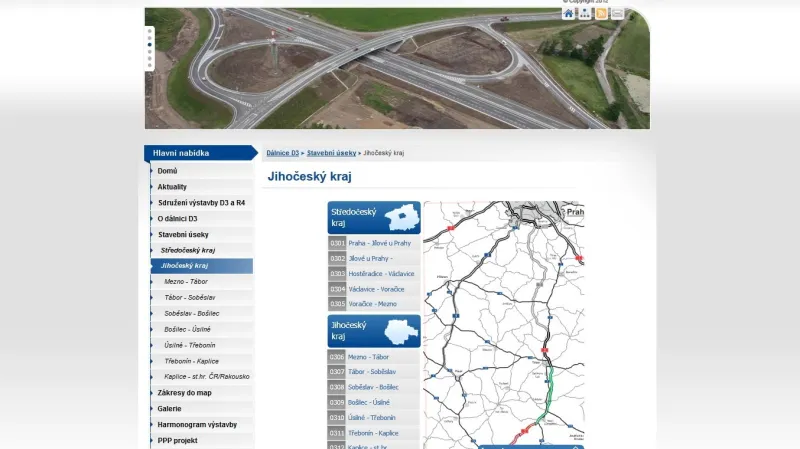Open the orange RSS feed icon

click(601, 14)
